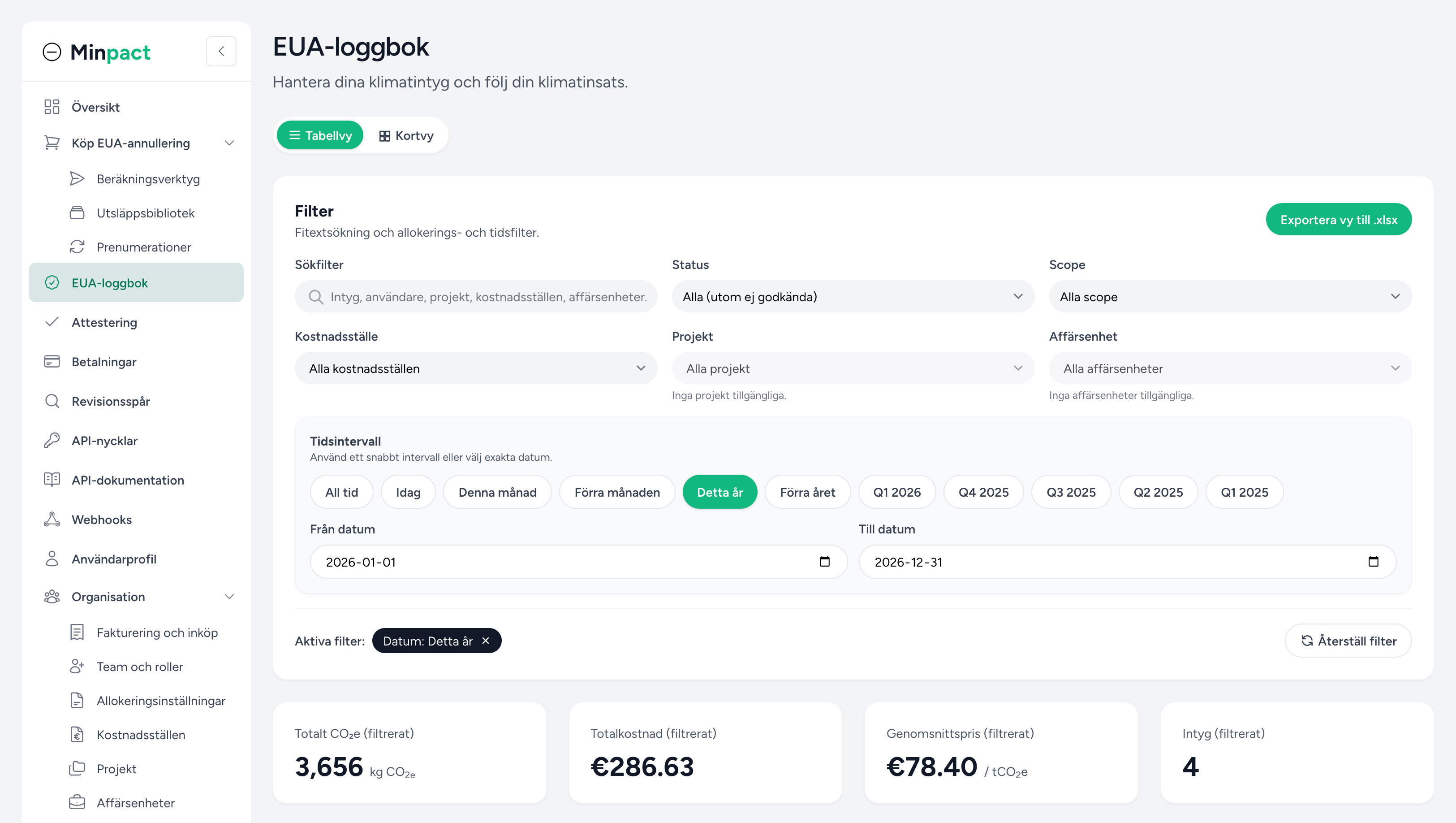This screenshot has height=823, width=1456.
Task: Remove the Datum: Detta år active filter chip
Action: click(x=486, y=640)
